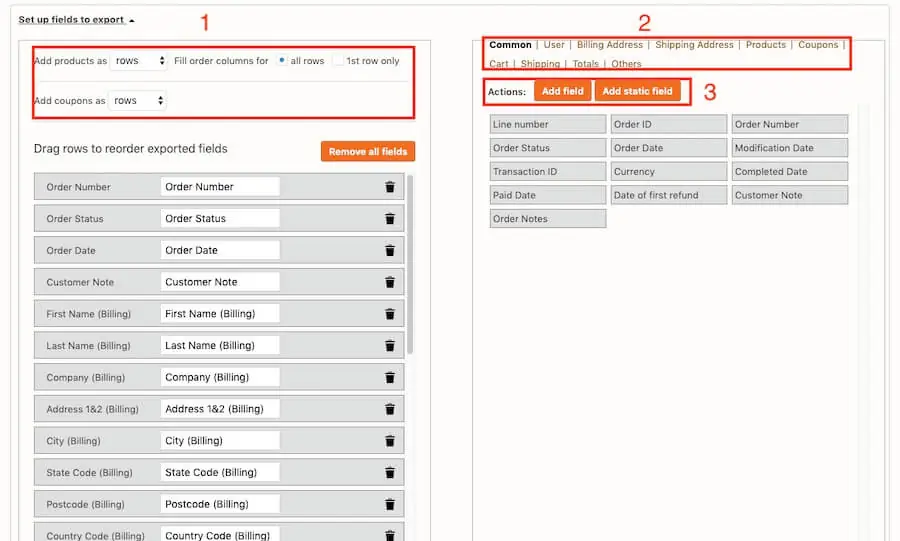900x541 pixels.
Task: Edit the Address 1&2 (Billing) name input
Action: (x=220, y=409)
